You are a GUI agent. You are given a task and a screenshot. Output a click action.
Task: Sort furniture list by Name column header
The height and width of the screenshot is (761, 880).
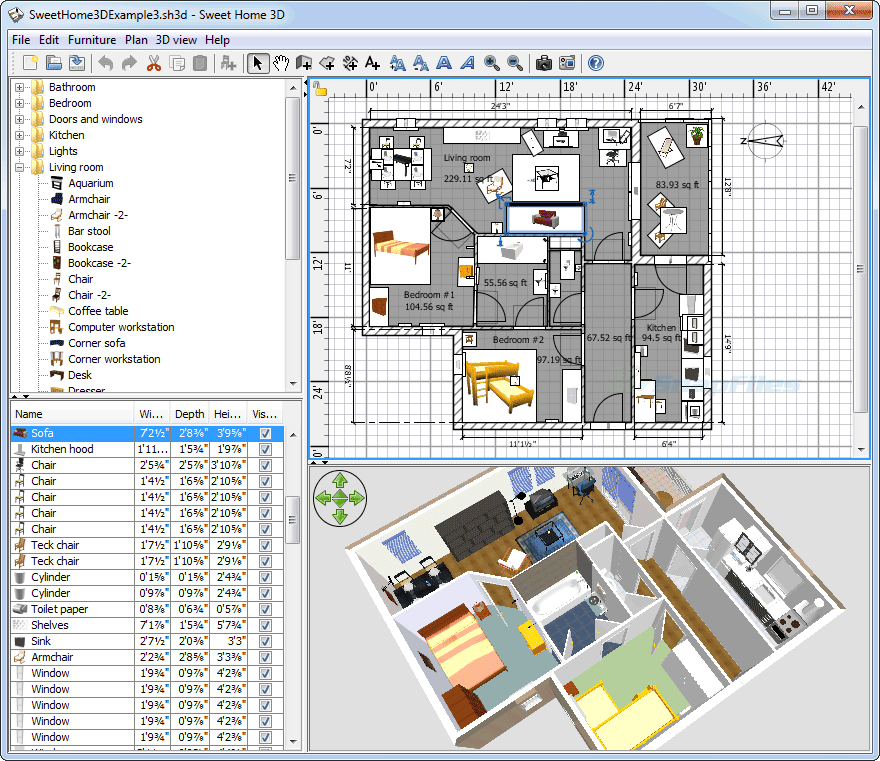point(72,414)
